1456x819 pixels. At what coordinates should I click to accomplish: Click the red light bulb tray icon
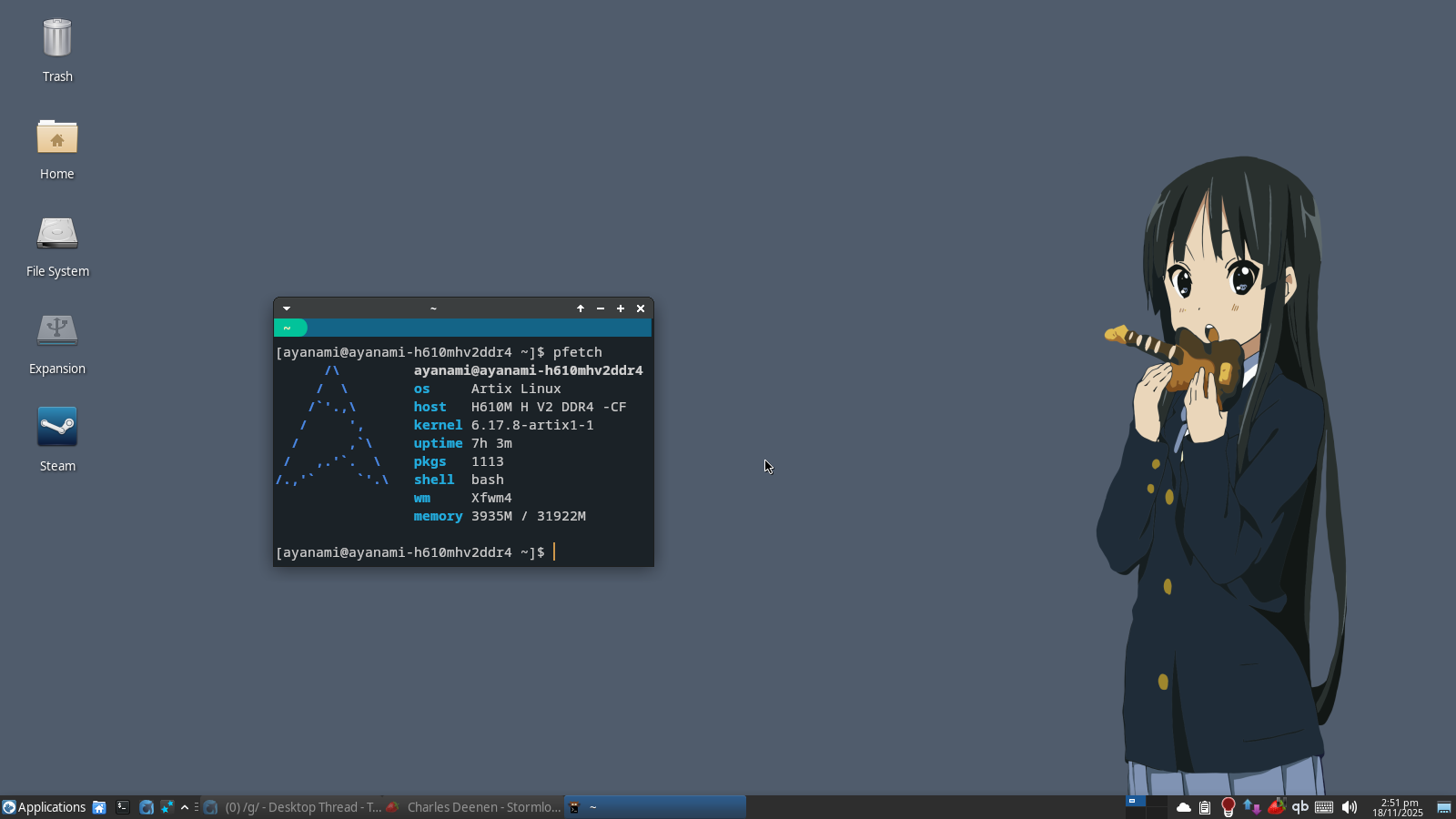click(1228, 807)
